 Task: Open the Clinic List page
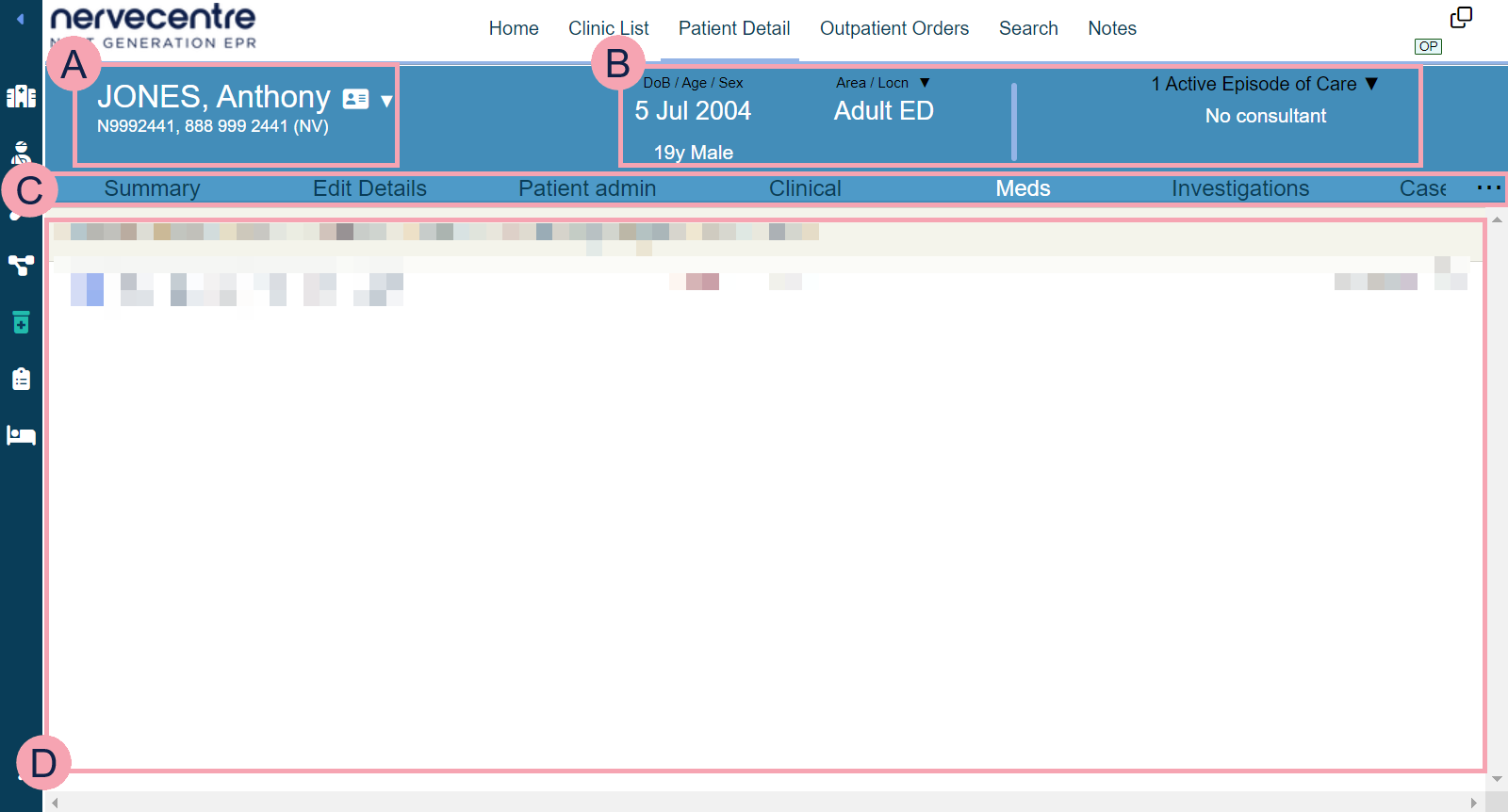click(x=608, y=28)
